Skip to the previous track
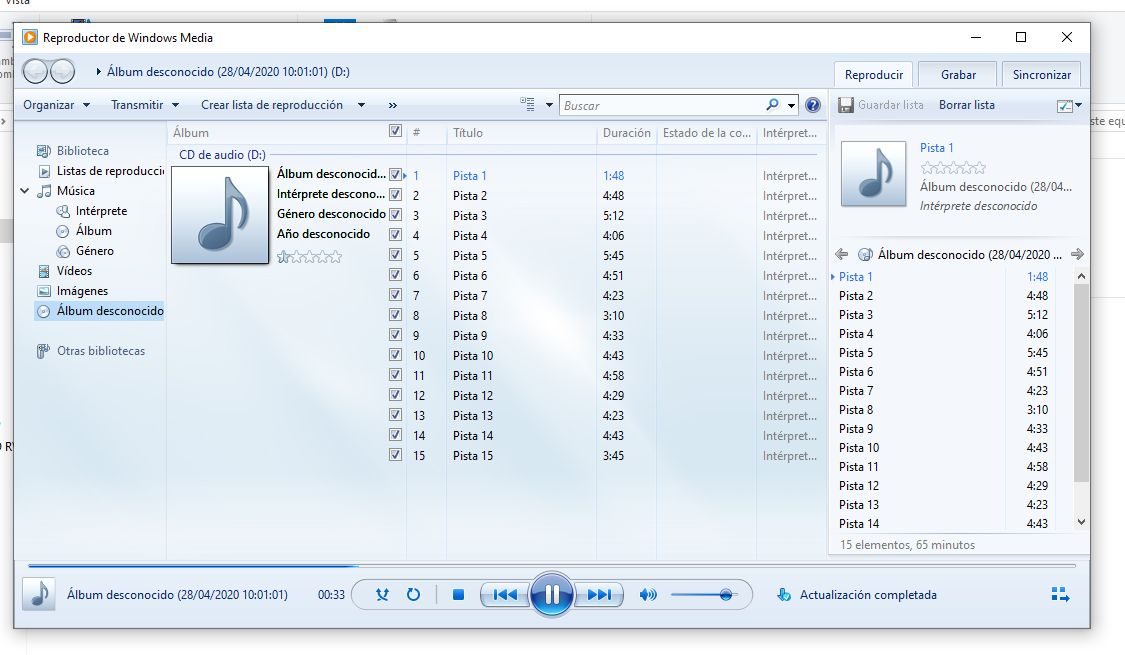Screen dimensions: 1125x655 tap(505, 595)
